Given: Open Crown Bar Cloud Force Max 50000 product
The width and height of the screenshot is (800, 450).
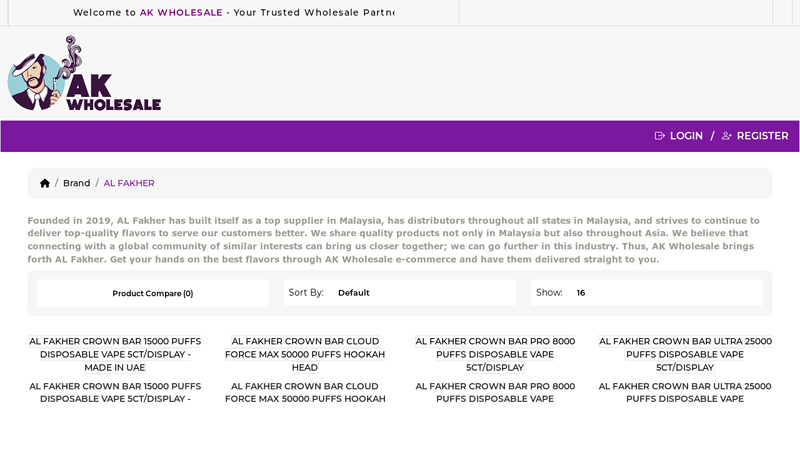Looking at the screenshot, I should [305, 354].
